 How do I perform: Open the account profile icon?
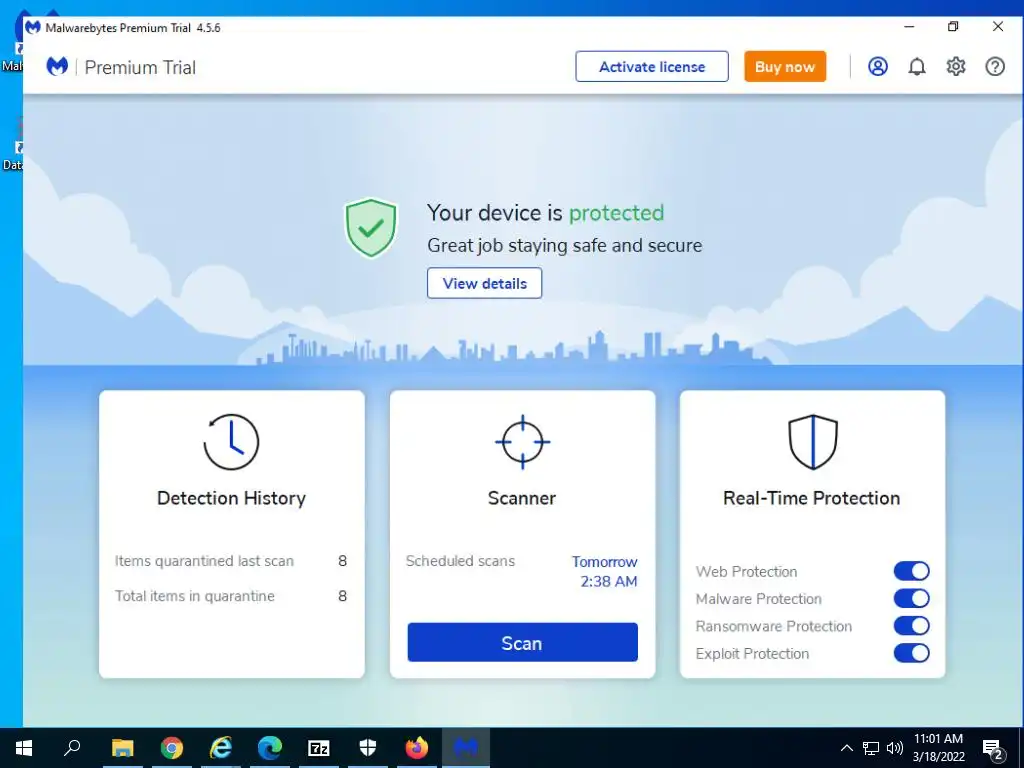click(x=878, y=67)
